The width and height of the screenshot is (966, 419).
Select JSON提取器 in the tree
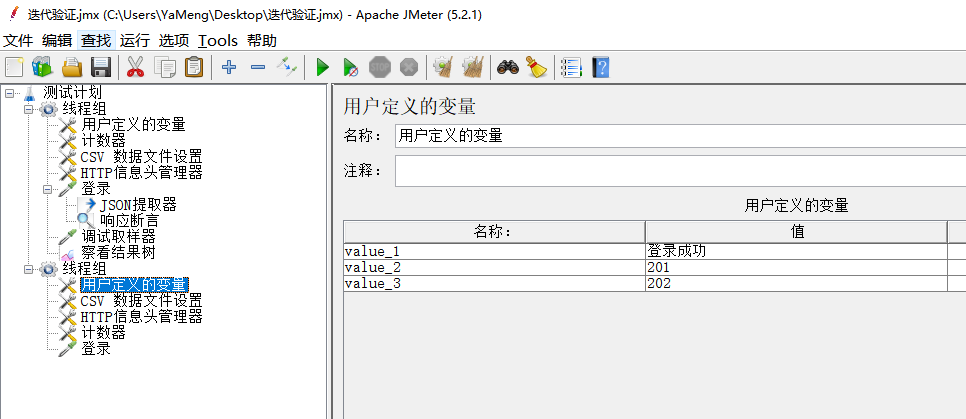click(x=138, y=205)
